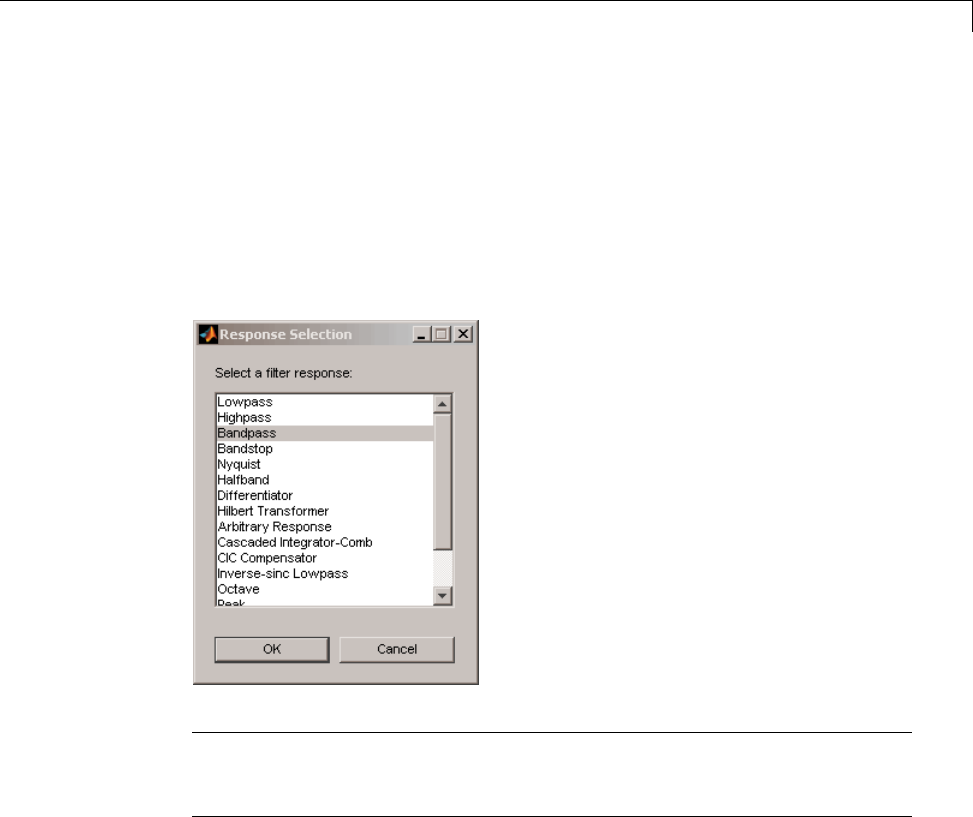Screen dimensions: 973x817
Task: Minimize the Response Selection dialog
Action: pyautogui.click(x=422, y=334)
